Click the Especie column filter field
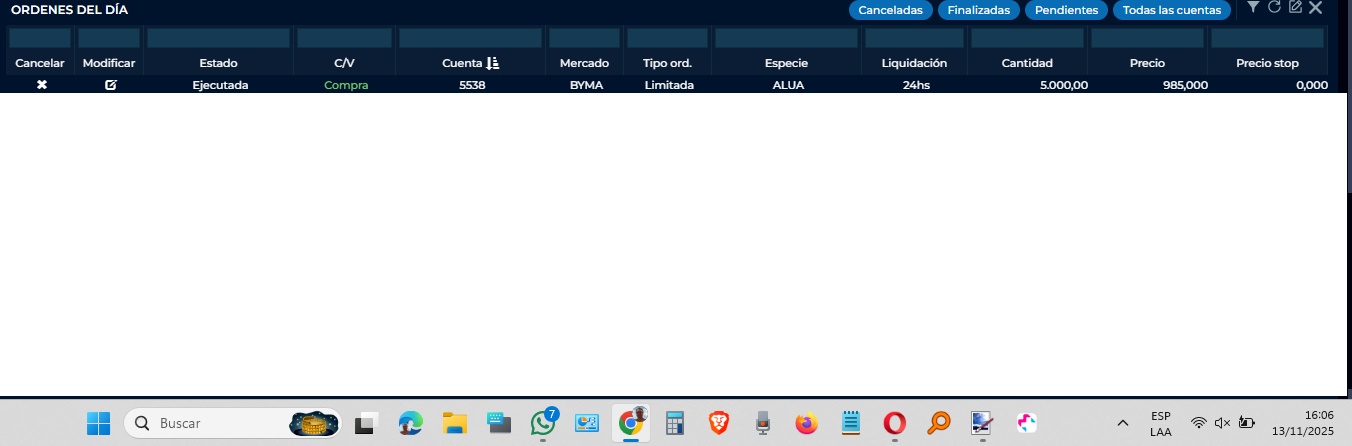This screenshot has height=446, width=1352. [786, 38]
